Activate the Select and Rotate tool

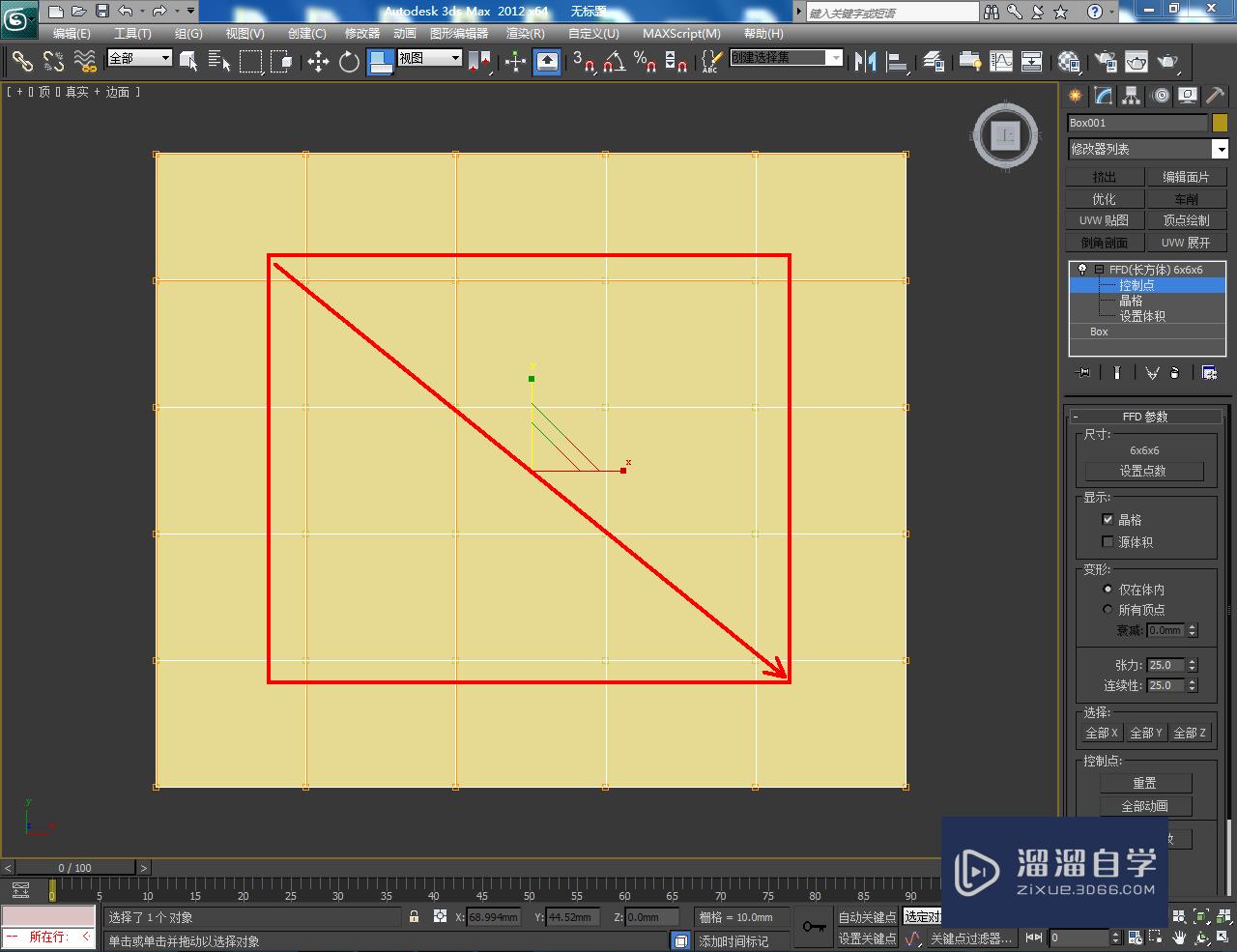349,62
